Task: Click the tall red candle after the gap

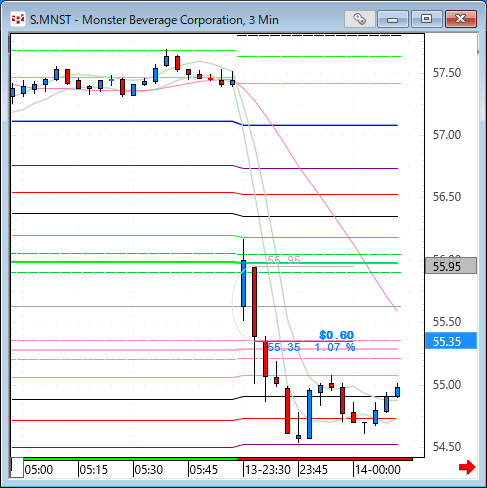Action: [255, 302]
